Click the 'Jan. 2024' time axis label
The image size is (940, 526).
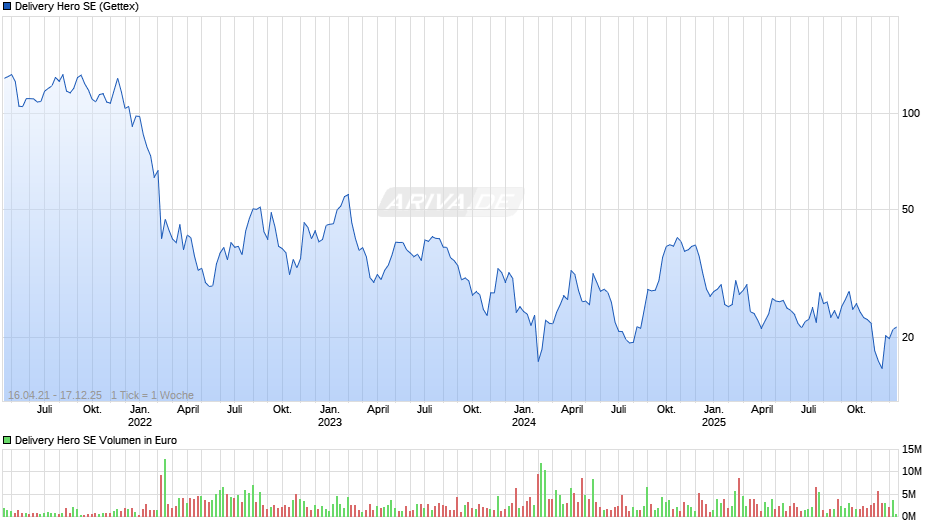pos(524,416)
